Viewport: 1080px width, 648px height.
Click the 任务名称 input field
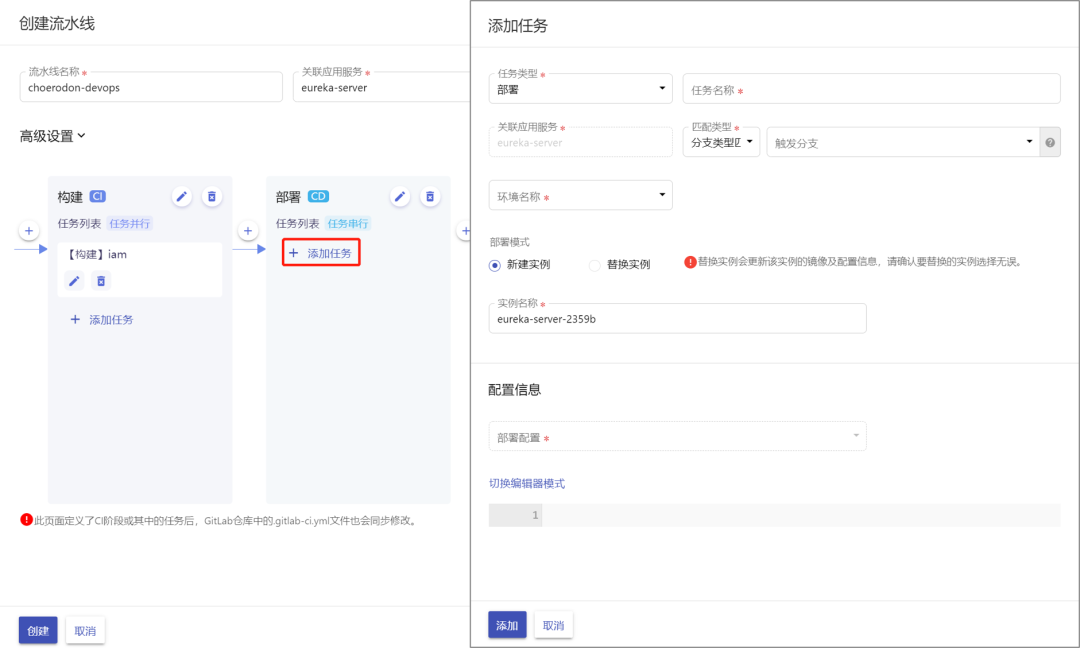[870, 89]
